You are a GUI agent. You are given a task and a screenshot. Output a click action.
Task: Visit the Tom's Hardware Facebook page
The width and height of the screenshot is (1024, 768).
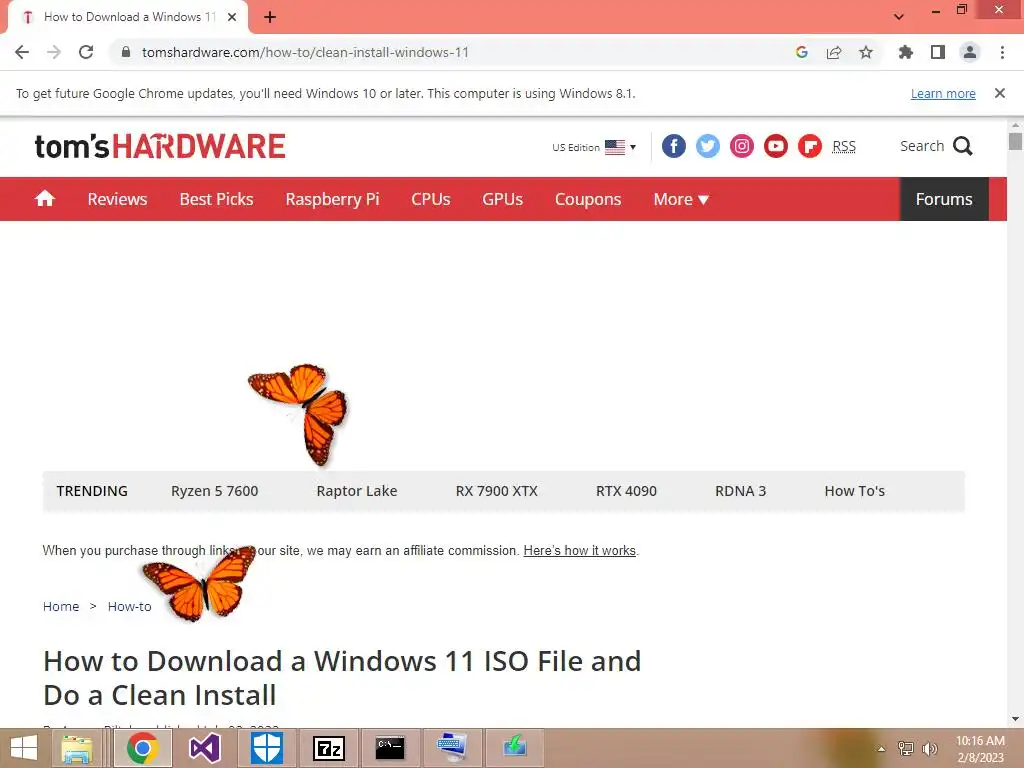(x=674, y=146)
